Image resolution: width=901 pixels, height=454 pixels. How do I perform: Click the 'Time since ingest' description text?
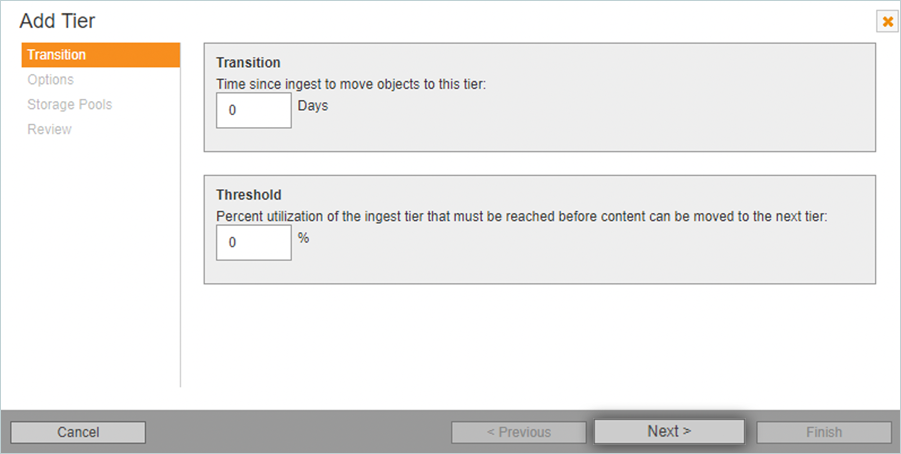[x=351, y=85]
